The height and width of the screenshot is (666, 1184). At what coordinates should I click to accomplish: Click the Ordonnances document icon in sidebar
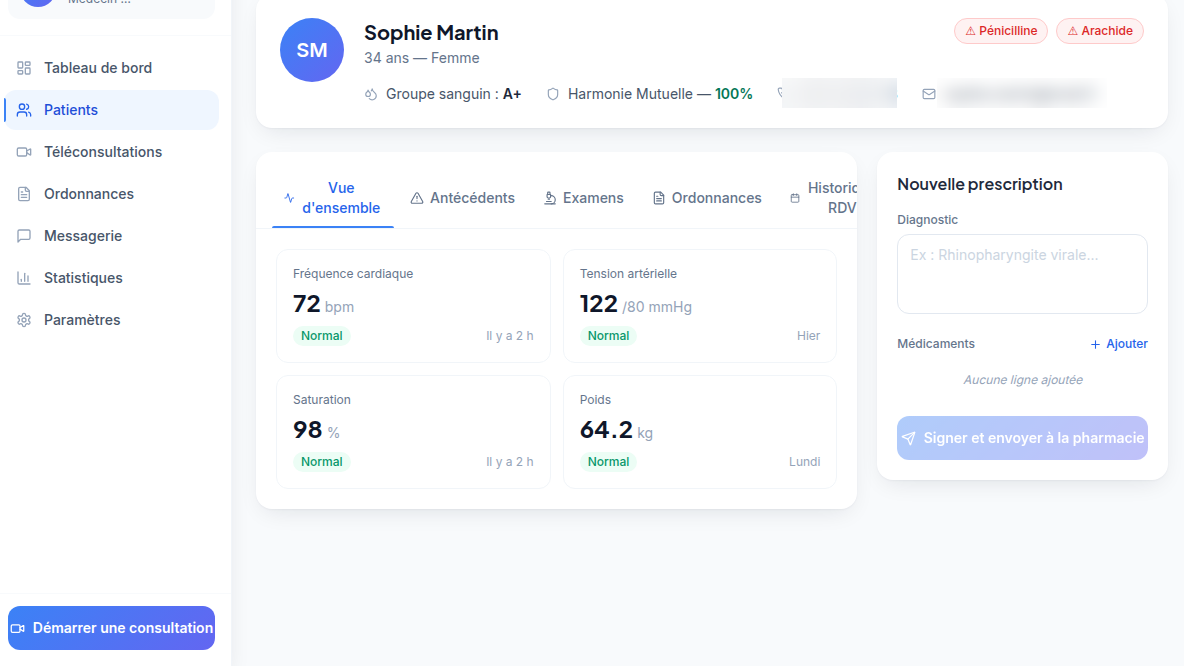coord(24,194)
